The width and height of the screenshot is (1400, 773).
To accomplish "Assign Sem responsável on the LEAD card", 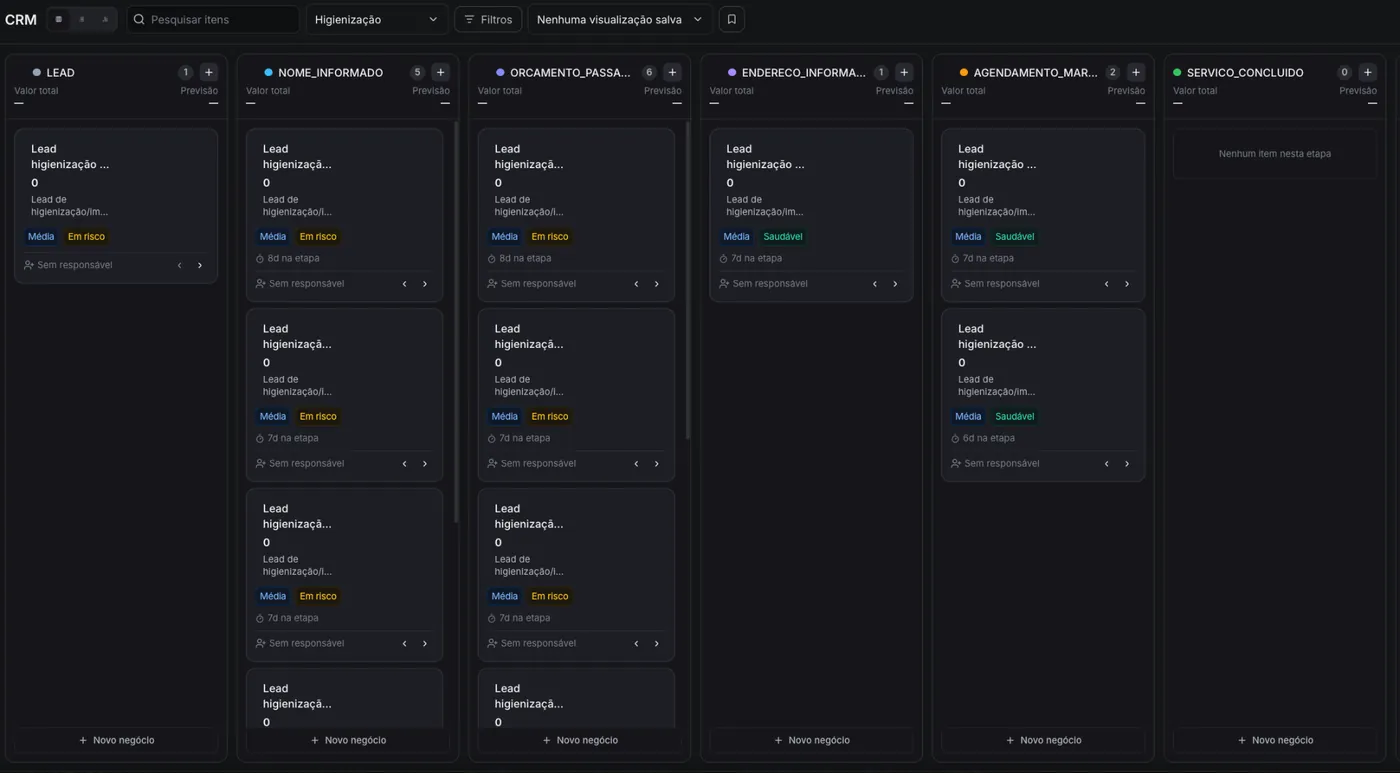I will click(68, 265).
